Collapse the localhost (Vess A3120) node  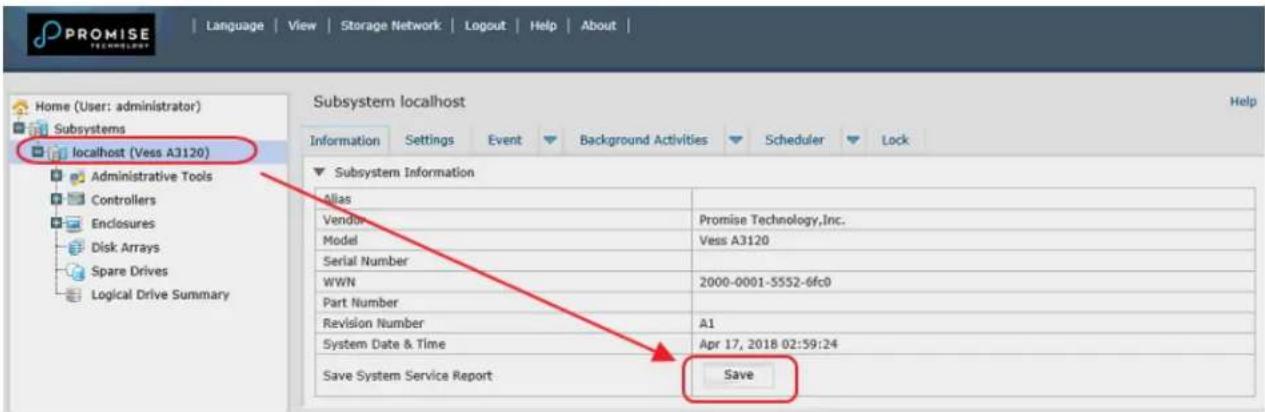click(37, 152)
